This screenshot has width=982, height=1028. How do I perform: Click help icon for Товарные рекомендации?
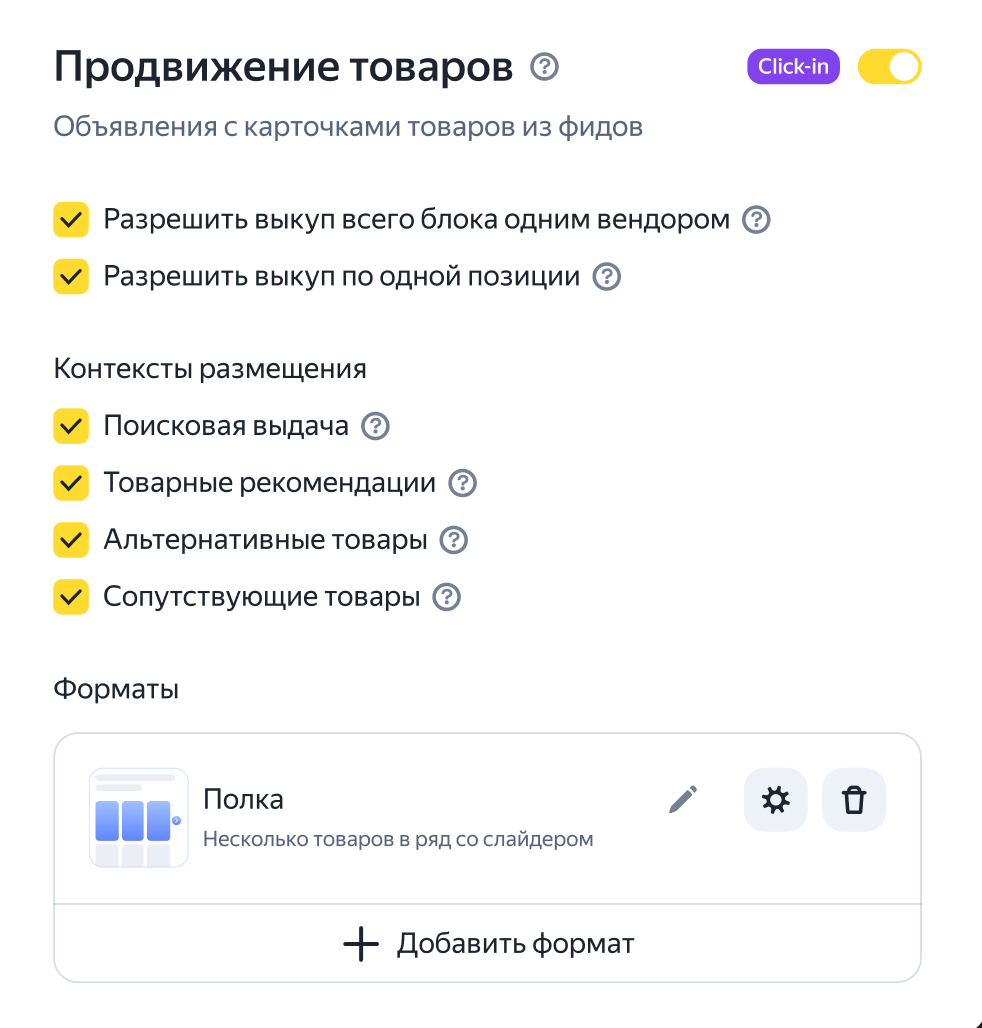[x=462, y=483]
